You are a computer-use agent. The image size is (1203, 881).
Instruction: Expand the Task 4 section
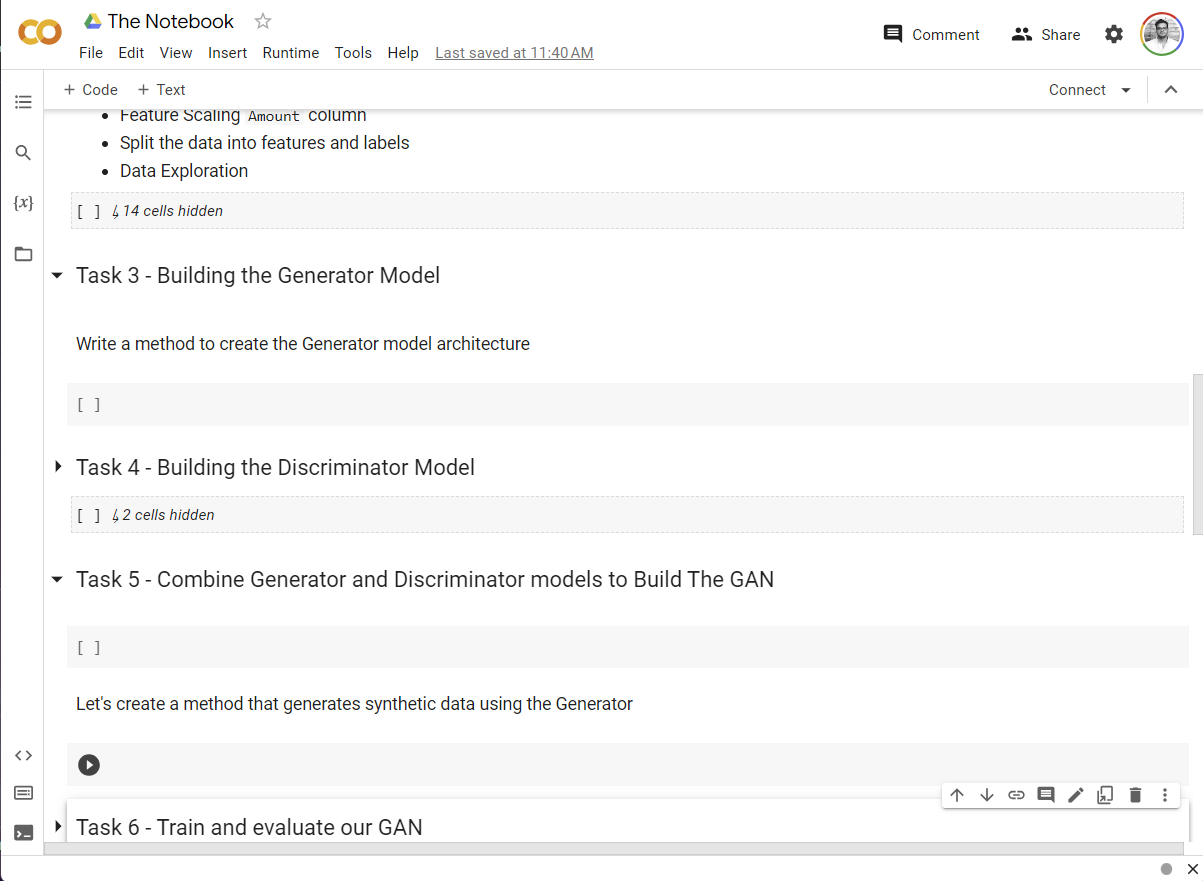click(57, 467)
